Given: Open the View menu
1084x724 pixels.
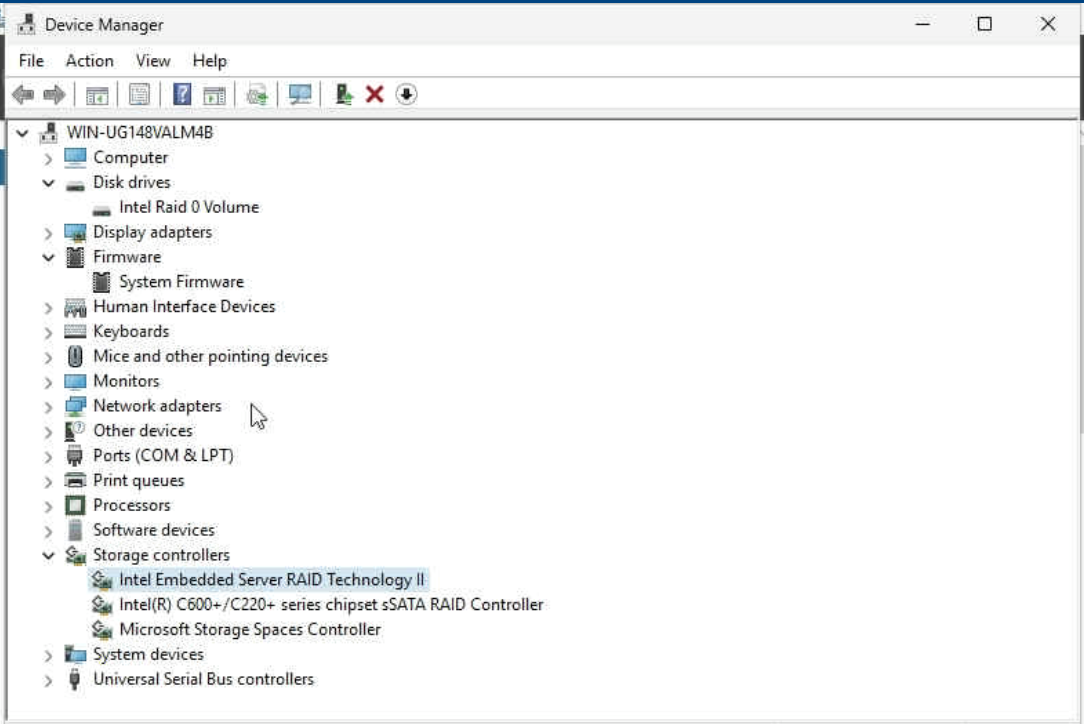Looking at the screenshot, I should (x=153, y=61).
